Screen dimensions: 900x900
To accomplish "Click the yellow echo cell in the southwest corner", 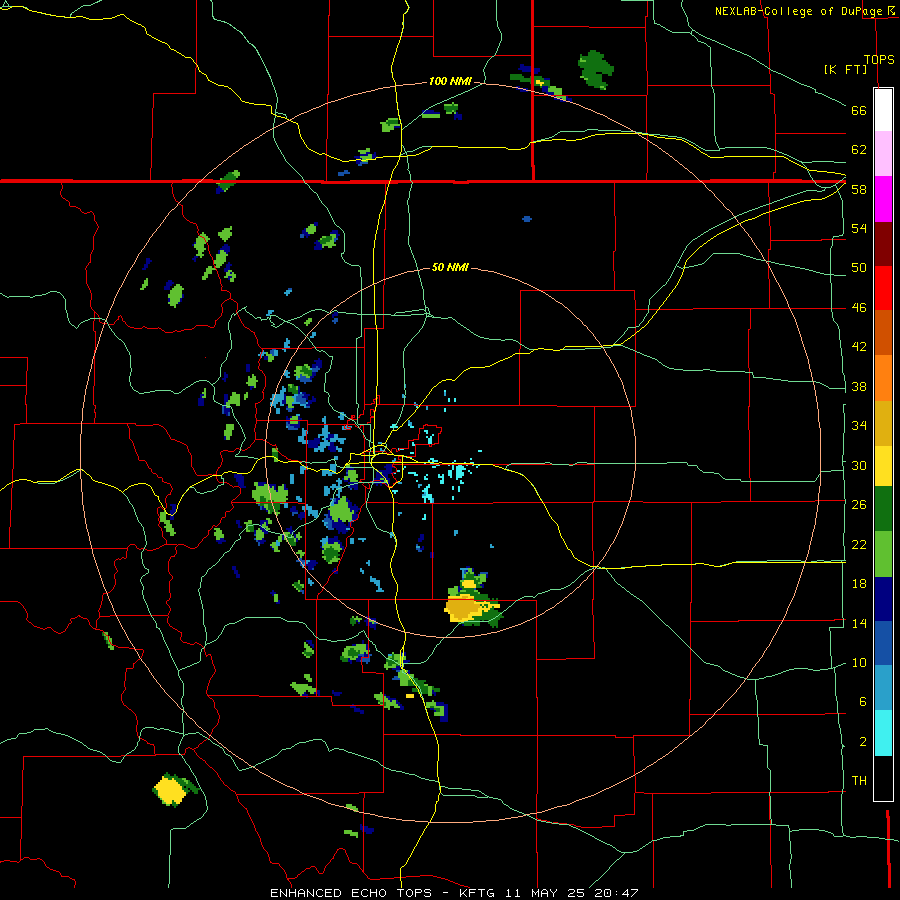I will pyautogui.click(x=170, y=790).
